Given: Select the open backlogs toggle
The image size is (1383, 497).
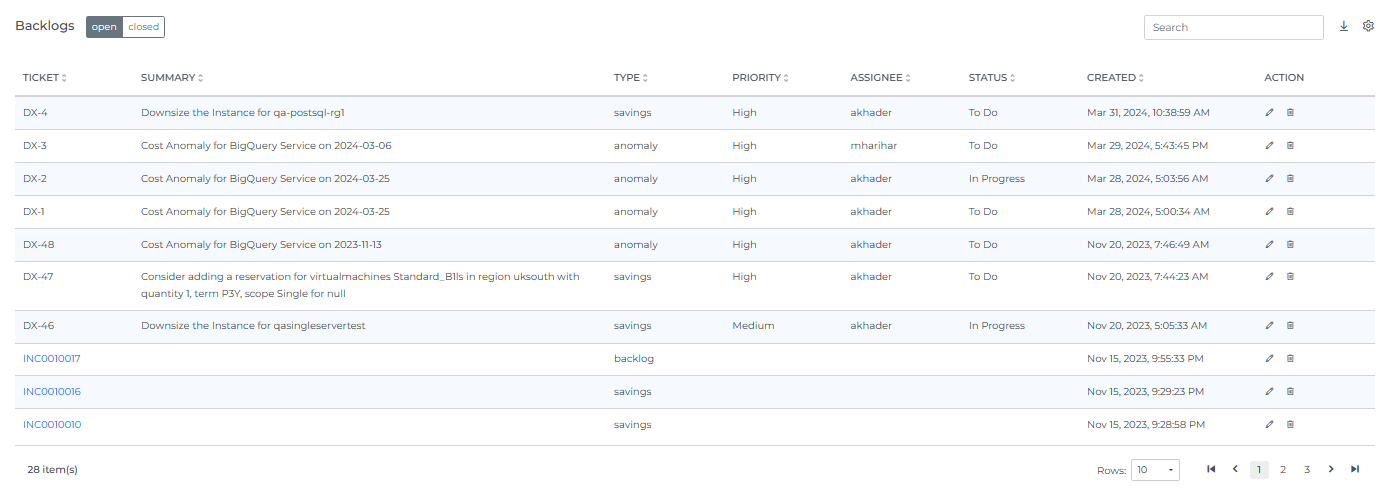Looking at the screenshot, I should point(104,27).
